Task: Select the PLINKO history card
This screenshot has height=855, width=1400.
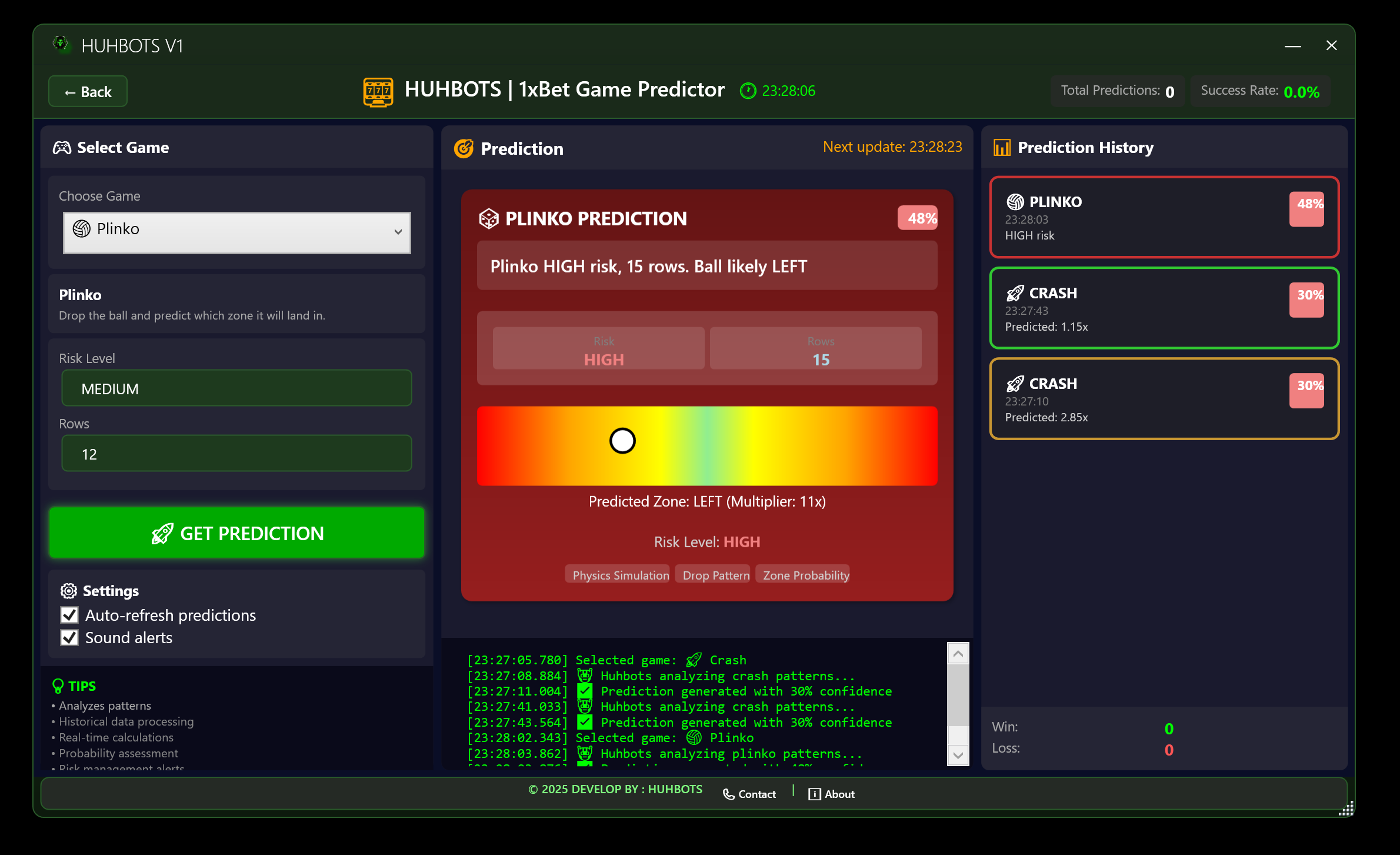Action: [1165, 217]
